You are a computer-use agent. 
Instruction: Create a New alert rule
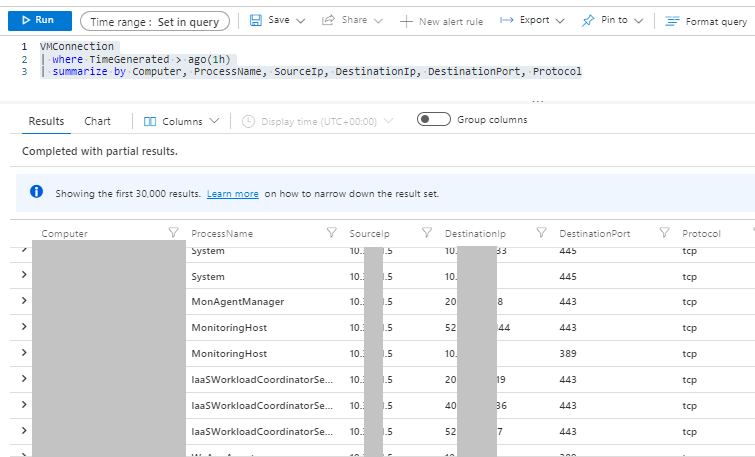440,21
